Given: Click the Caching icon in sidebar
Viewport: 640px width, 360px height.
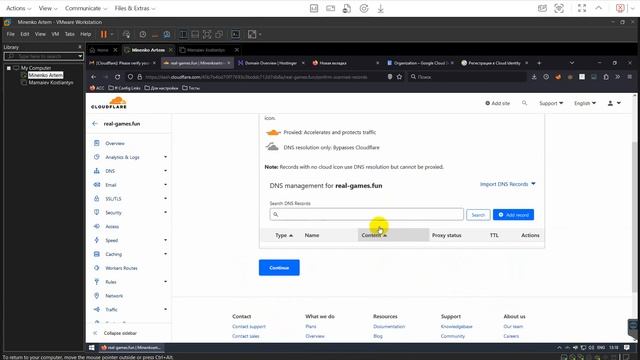Looking at the screenshot, I should [97, 254].
